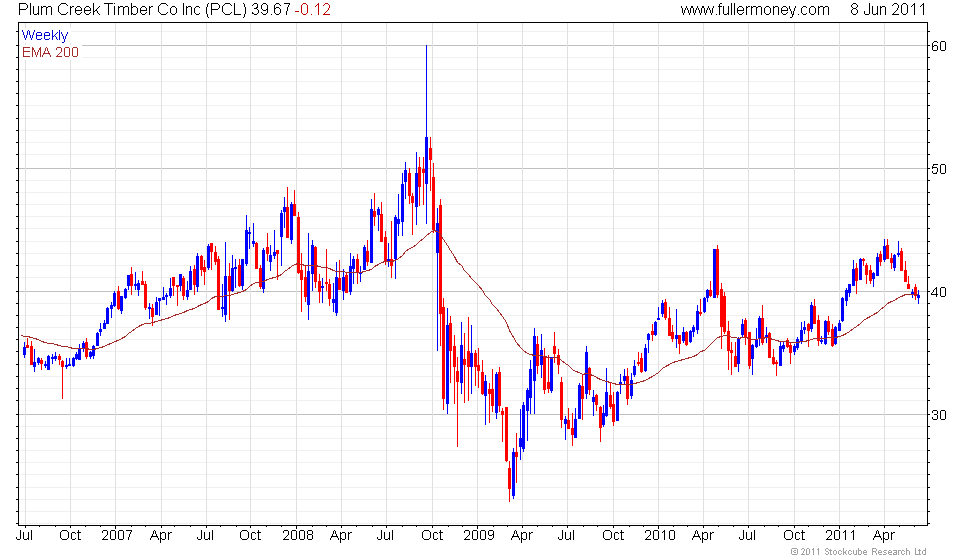The width and height of the screenshot is (980, 560).
Task: Click the 2007 year label on time axis
Action: coord(117,536)
